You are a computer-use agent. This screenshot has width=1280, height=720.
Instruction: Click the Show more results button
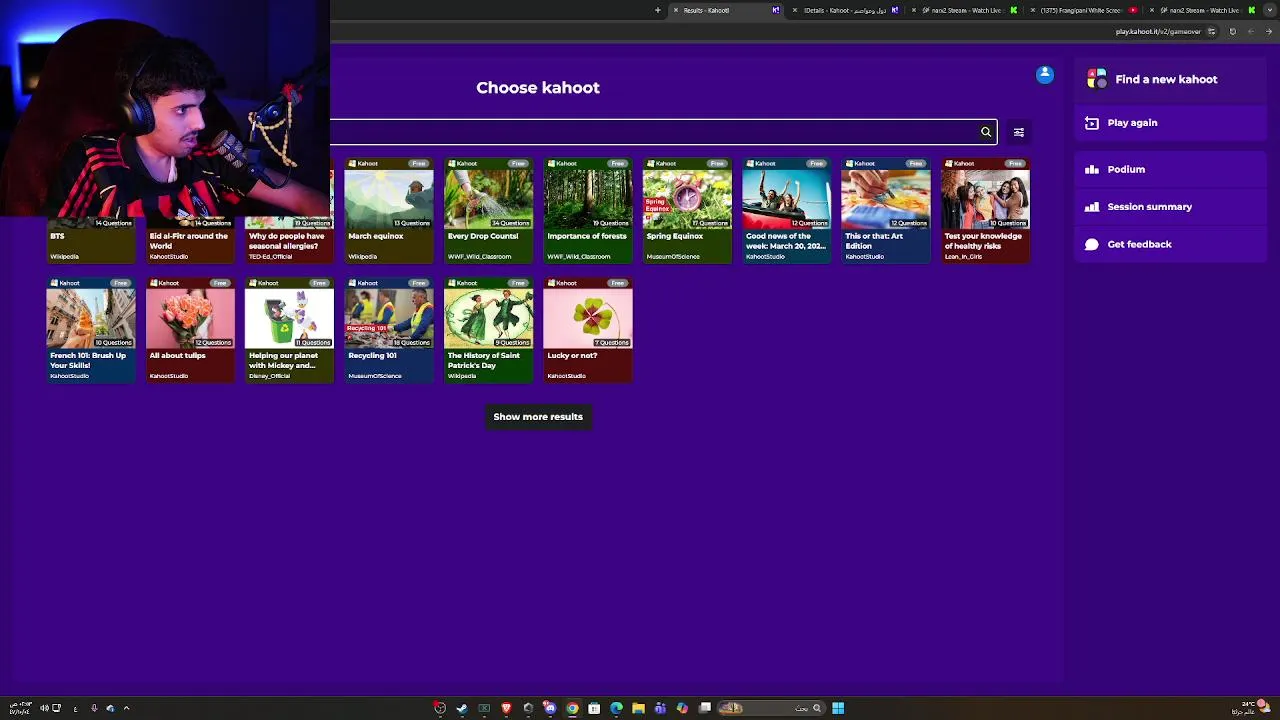[x=538, y=417]
